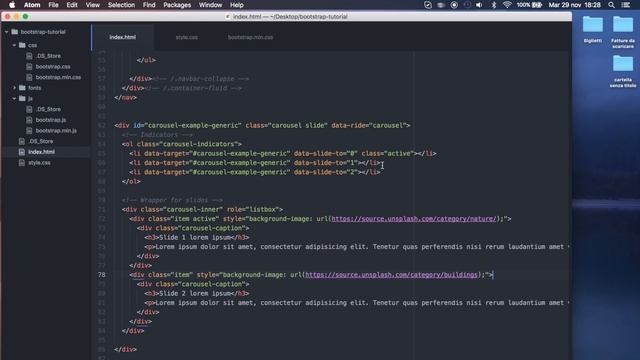Collapse the bootstrap-tutorial project folder
The image size is (640, 360).
pos(7,32)
